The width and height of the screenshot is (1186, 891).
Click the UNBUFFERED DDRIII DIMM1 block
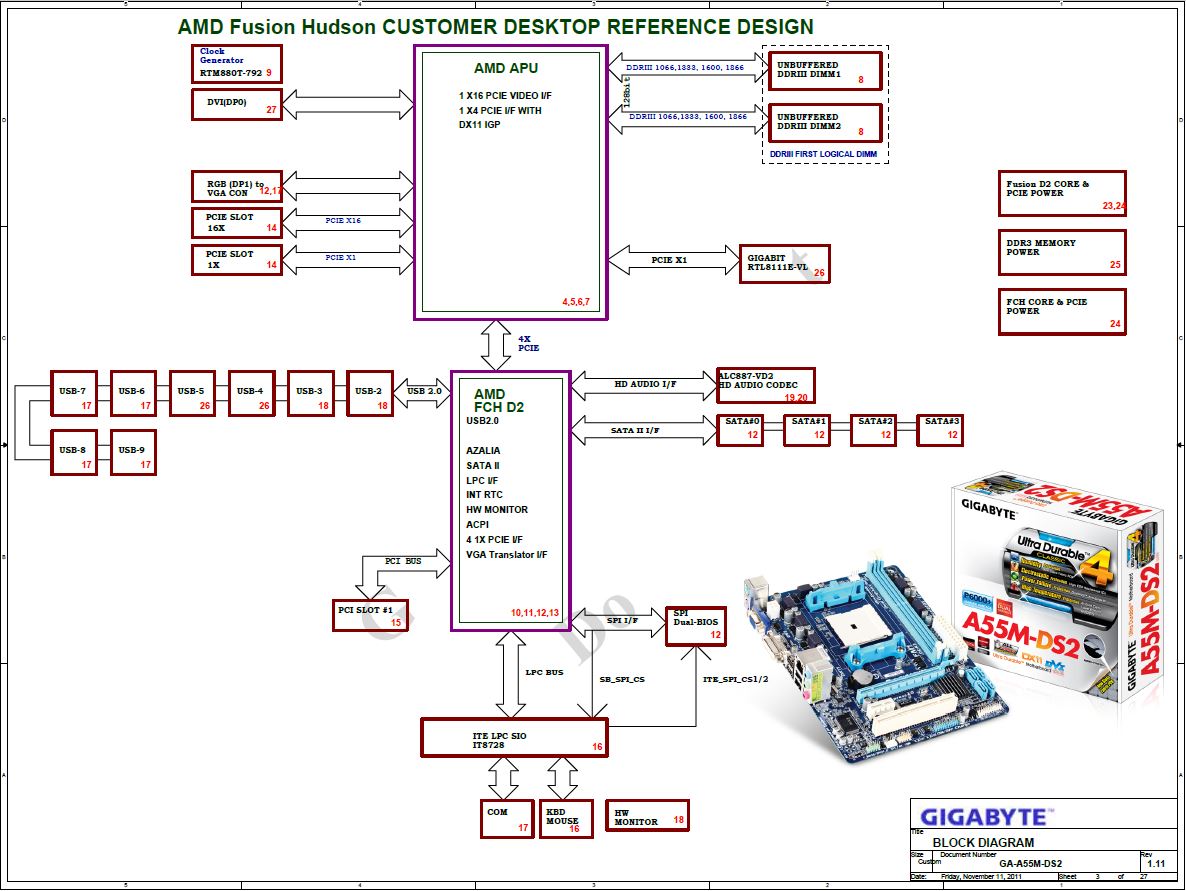coord(825,70)
